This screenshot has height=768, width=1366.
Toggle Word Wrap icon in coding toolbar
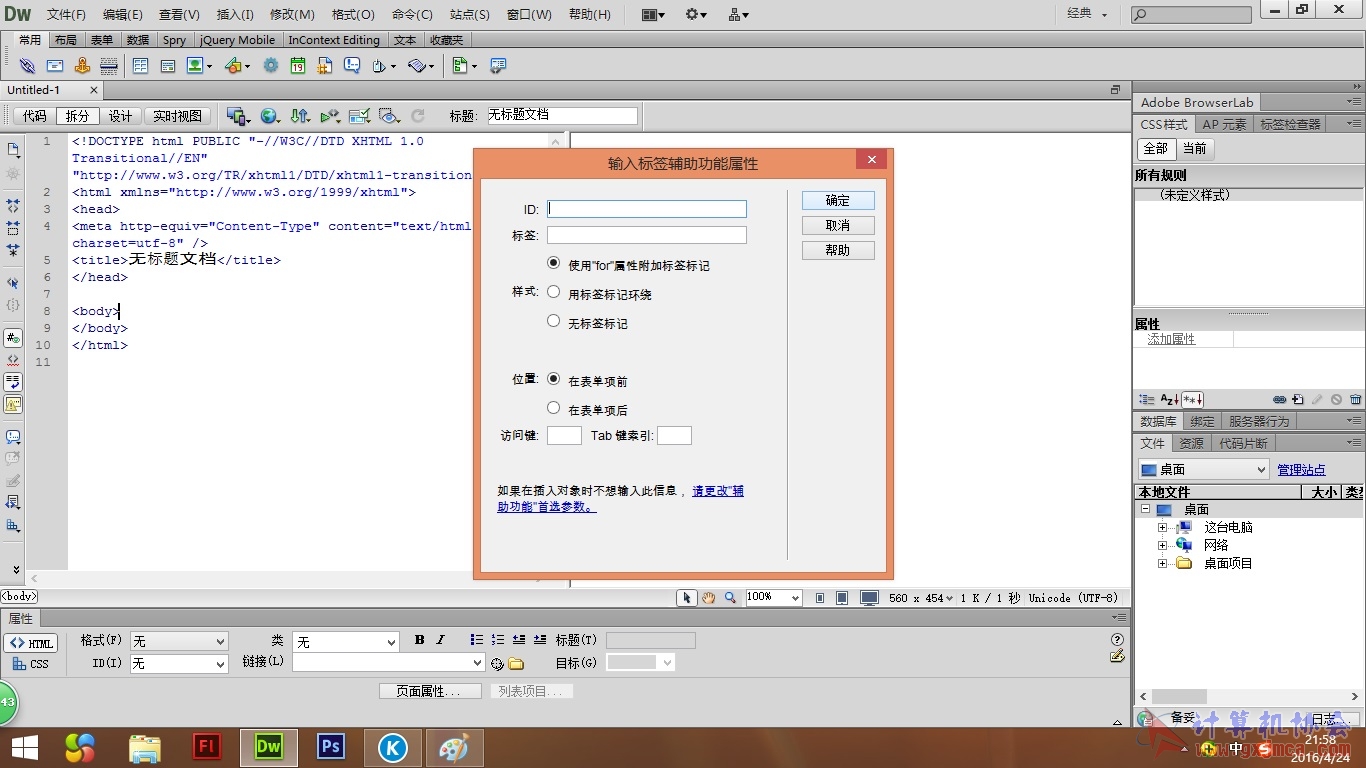[13, 382]
